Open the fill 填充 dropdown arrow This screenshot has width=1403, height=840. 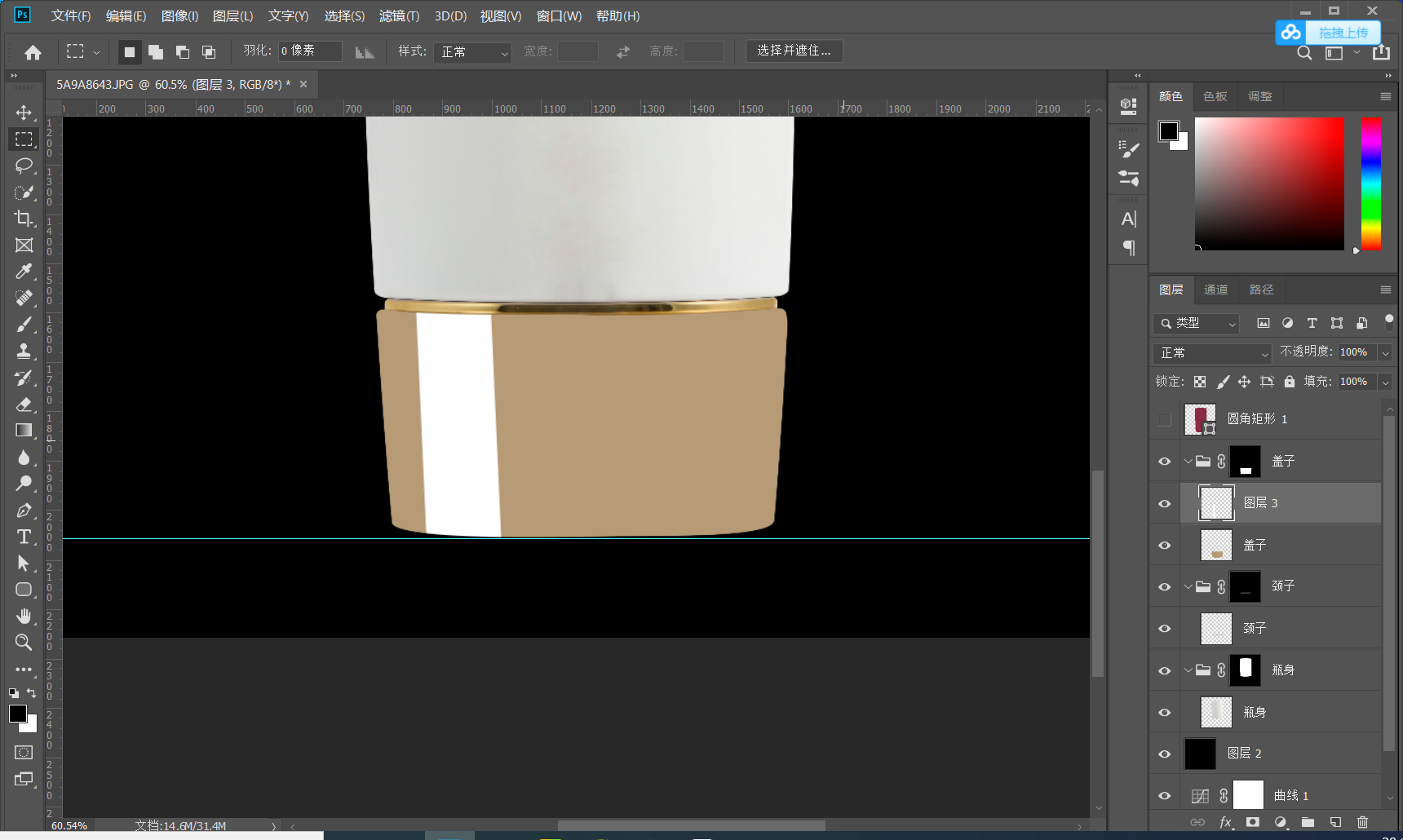coord(1384,382)
